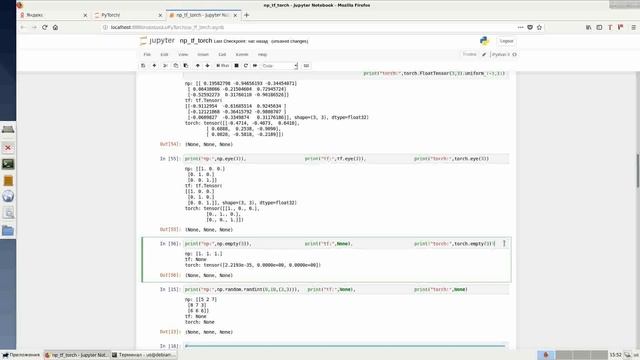The height and width of the screenshot is (360, 640).
Task: Click the Logout button
Action: [506, 41]
